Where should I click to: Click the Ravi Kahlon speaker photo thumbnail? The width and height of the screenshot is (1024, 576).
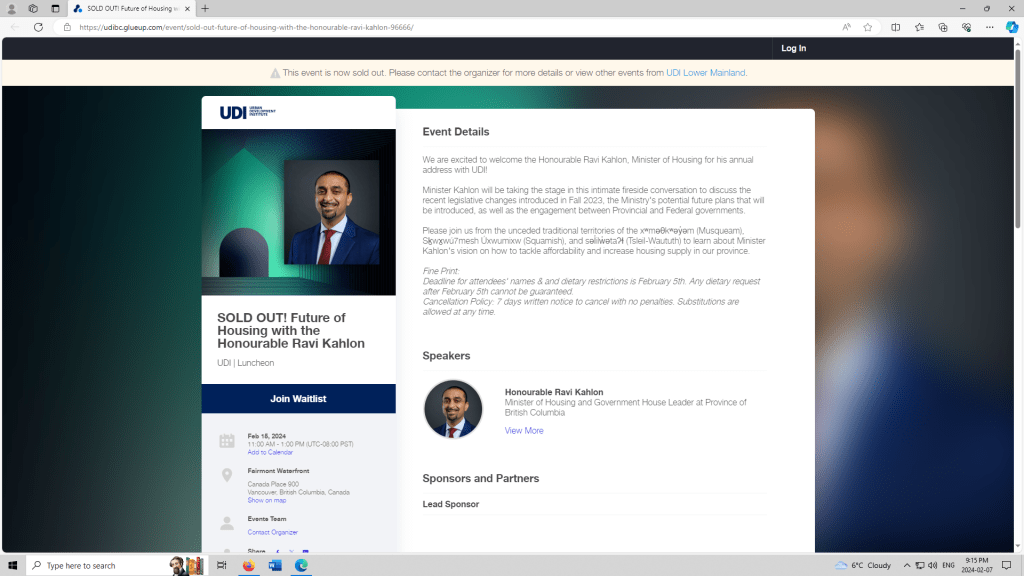[x=453, y=409]
